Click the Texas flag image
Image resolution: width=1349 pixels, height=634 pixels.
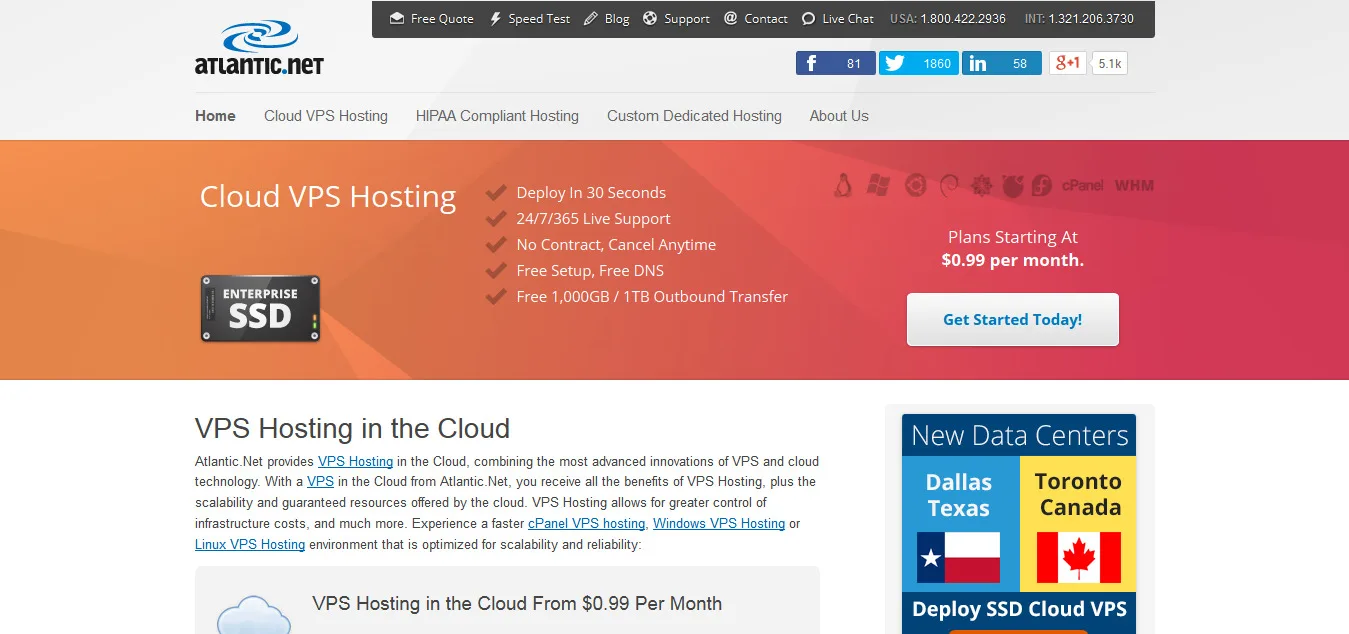pos(958,557)
